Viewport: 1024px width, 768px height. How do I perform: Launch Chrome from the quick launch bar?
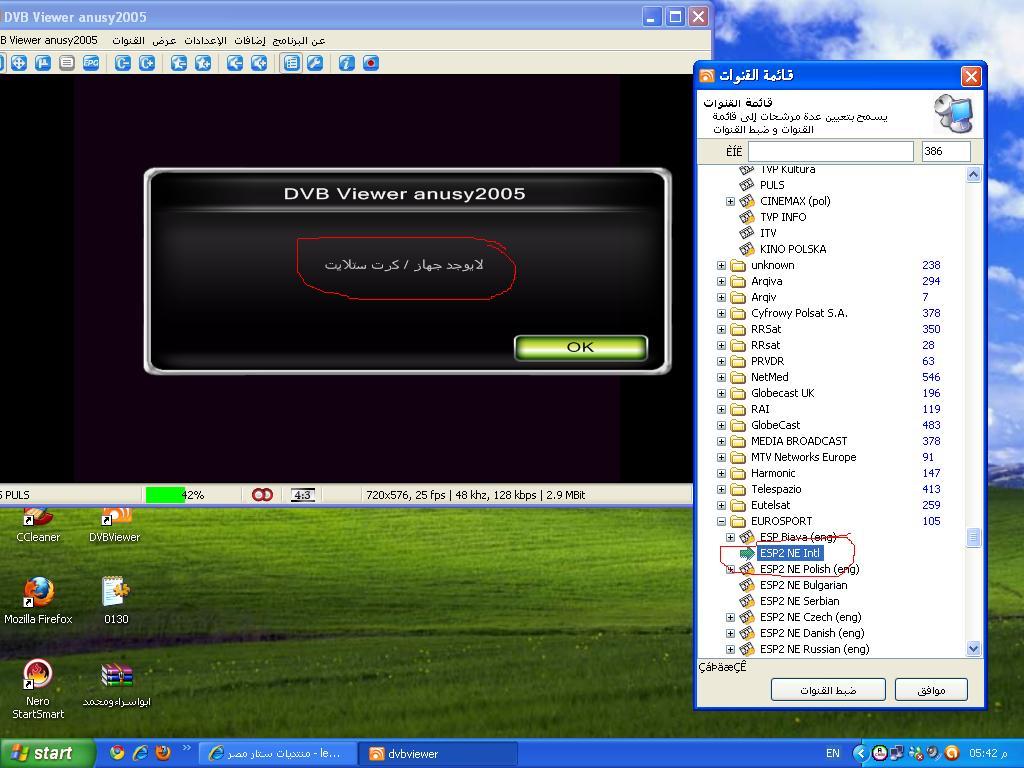point(117,753)
